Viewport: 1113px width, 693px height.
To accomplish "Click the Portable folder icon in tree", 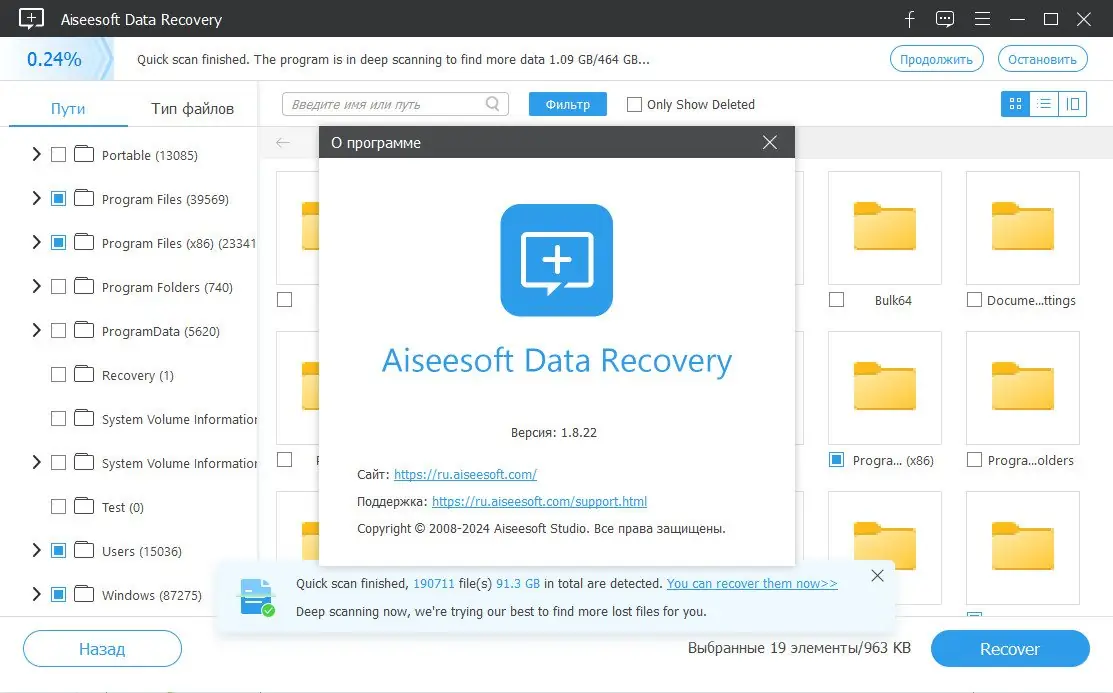I will click(84, 154).
